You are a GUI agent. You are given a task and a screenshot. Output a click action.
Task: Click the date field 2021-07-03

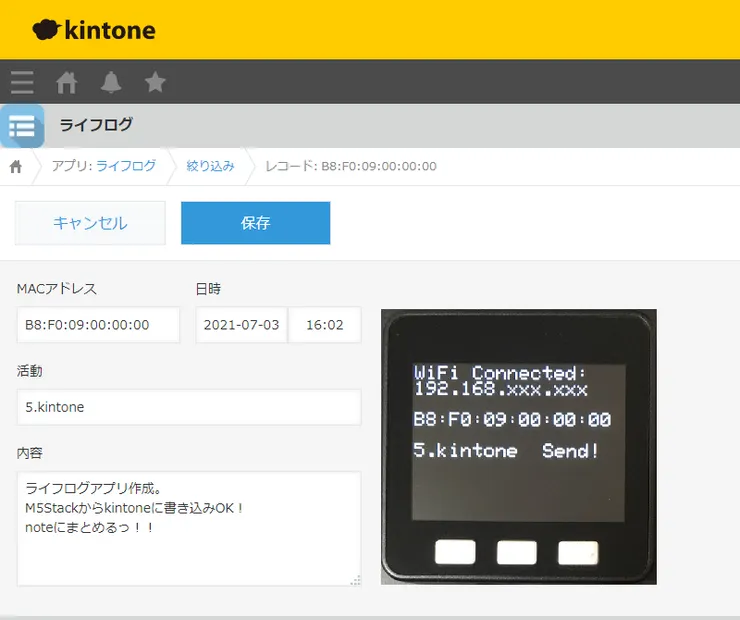pyautogui.click(x=241, y=325)
